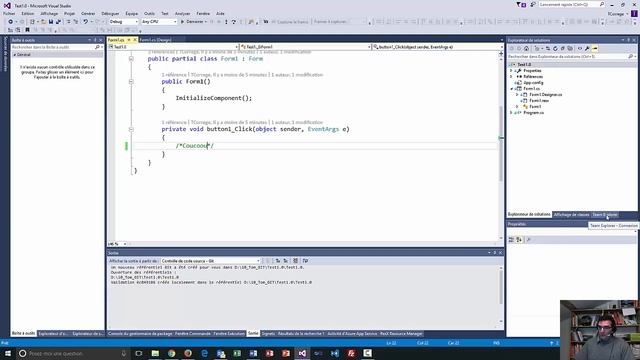Open the editor zoom level dropdown
This screenshot has height=360, width=640.
[125, 244]
